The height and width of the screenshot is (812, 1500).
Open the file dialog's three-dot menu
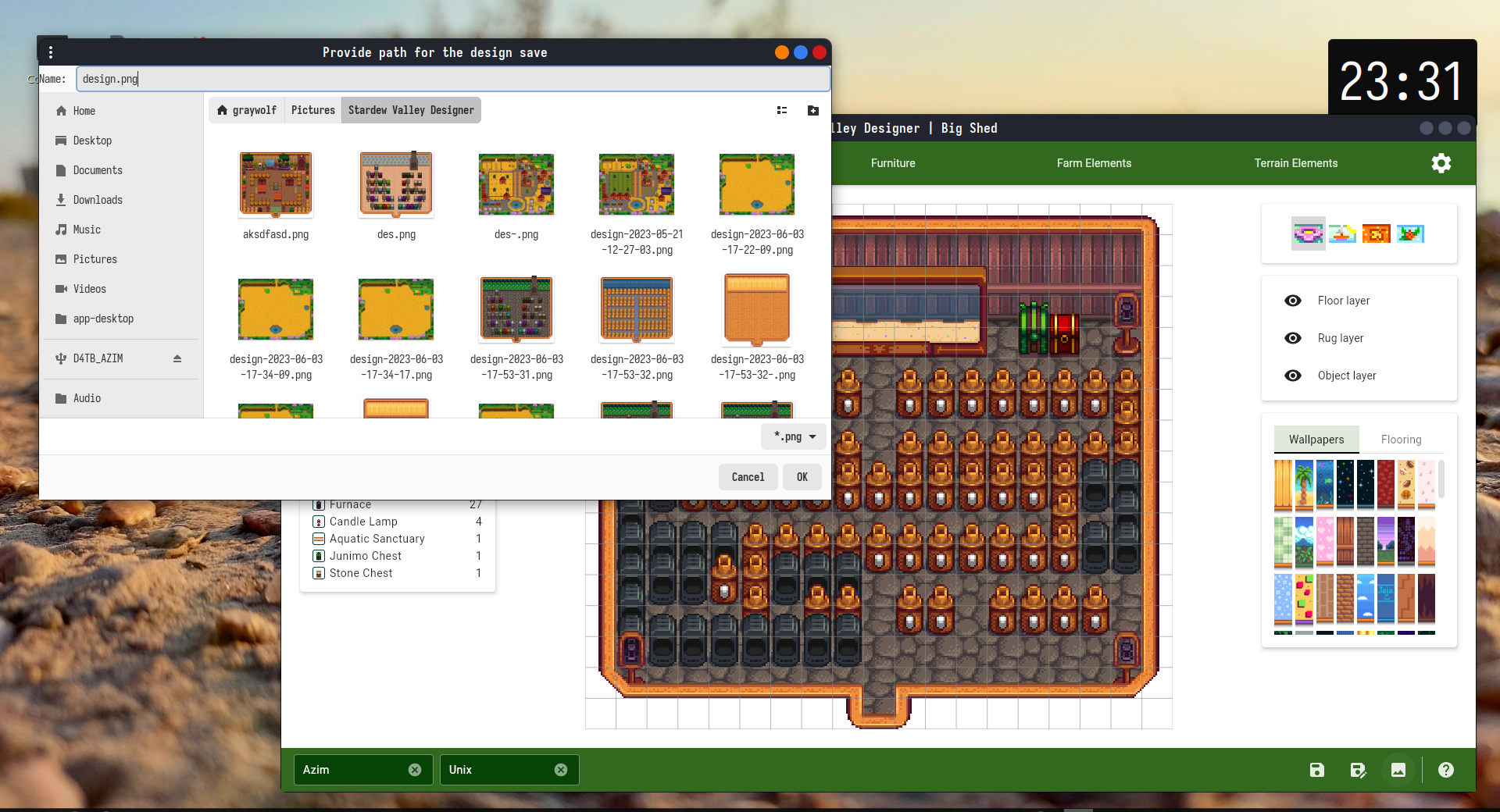(x=51, y=52)
